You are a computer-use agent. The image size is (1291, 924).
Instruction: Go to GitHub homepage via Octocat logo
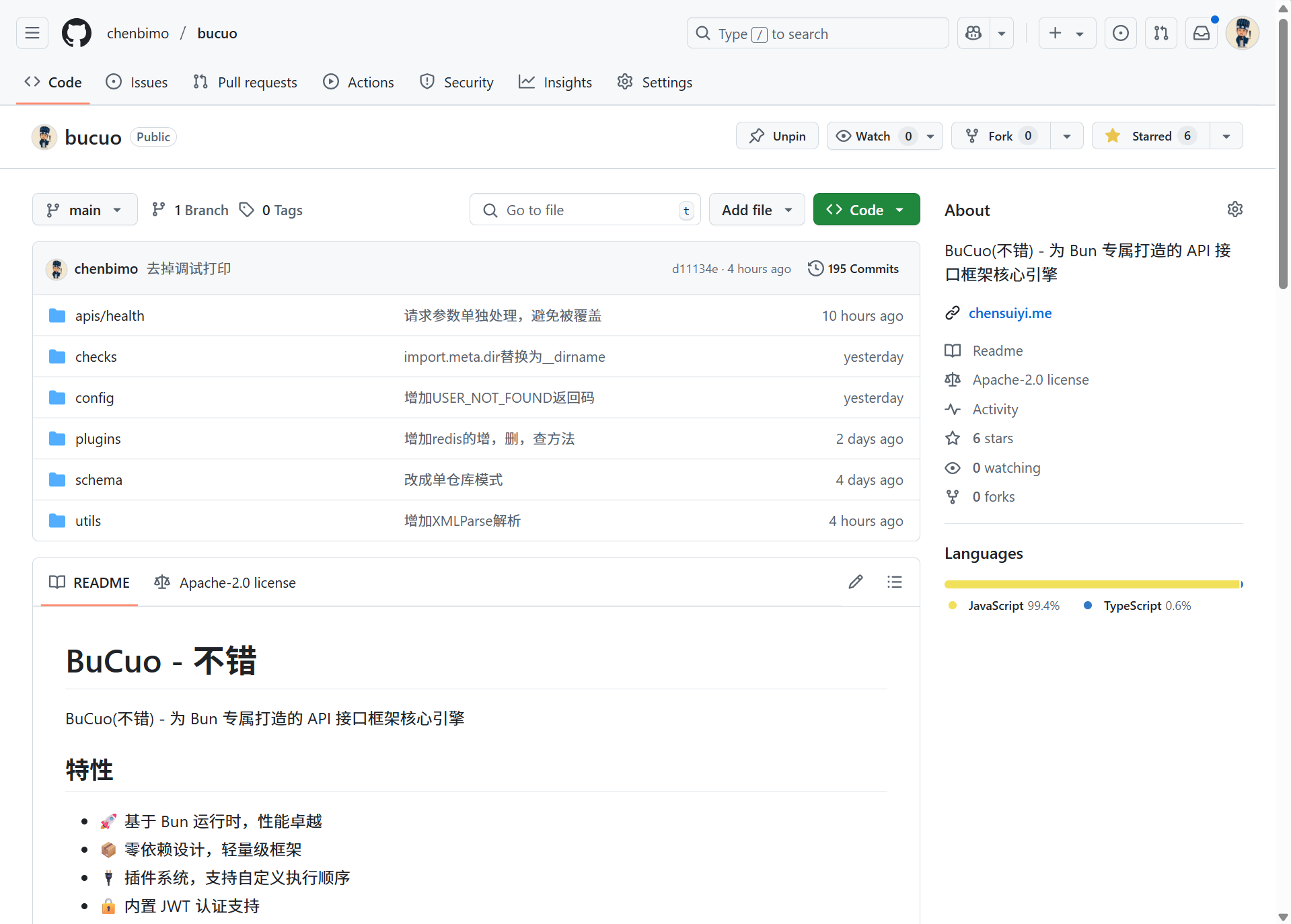tap(77, 33)
